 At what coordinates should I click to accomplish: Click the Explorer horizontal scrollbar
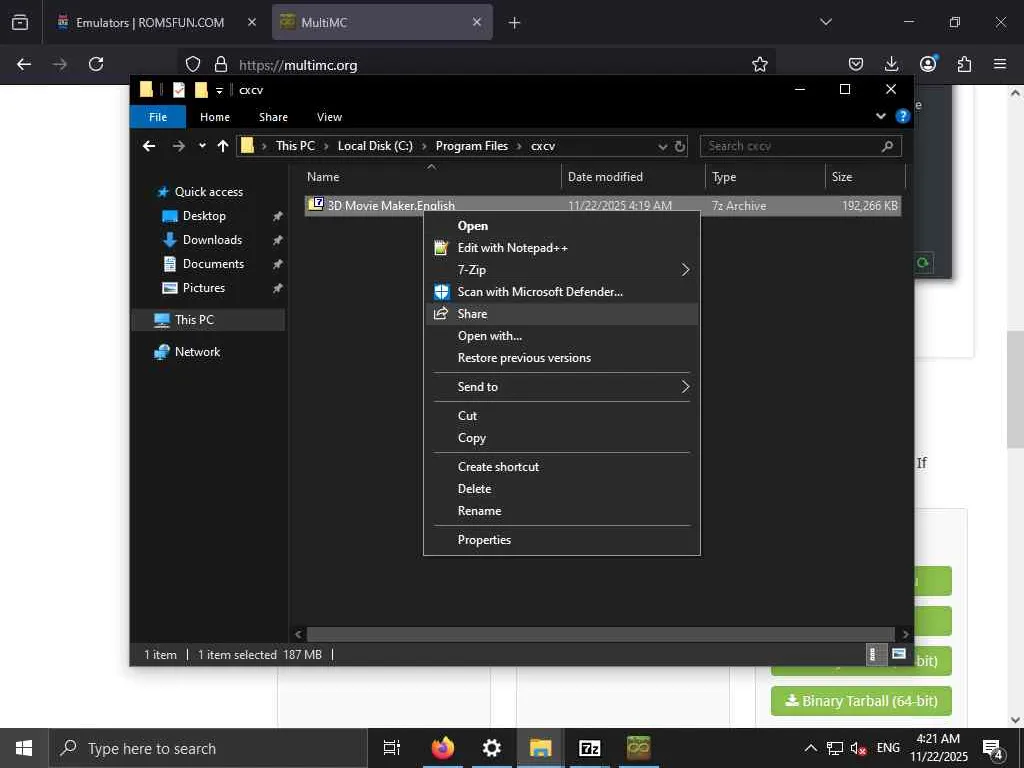coord(600,634)
